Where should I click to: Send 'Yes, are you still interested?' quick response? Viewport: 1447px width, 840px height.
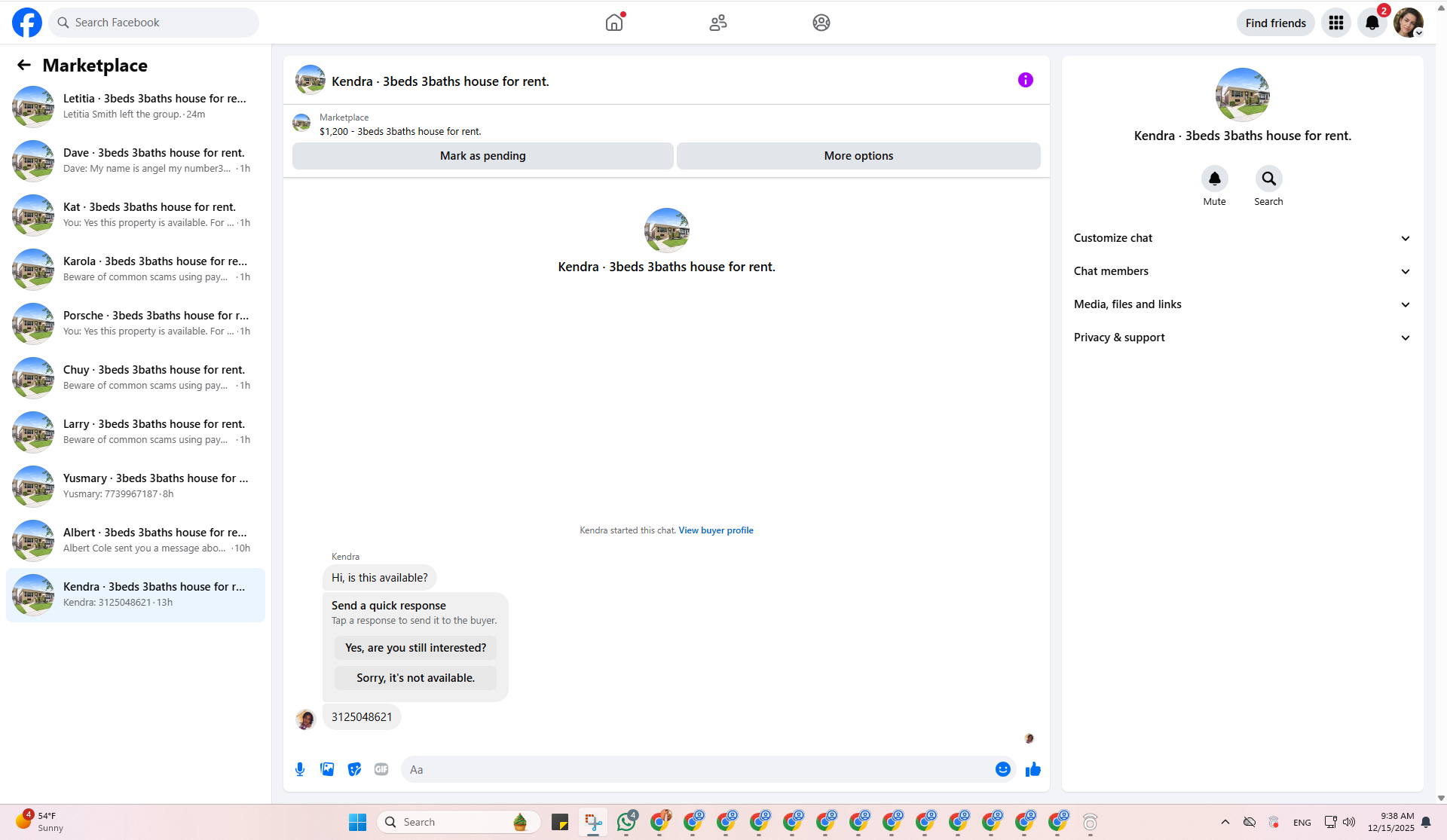click(x=416, y=648)
